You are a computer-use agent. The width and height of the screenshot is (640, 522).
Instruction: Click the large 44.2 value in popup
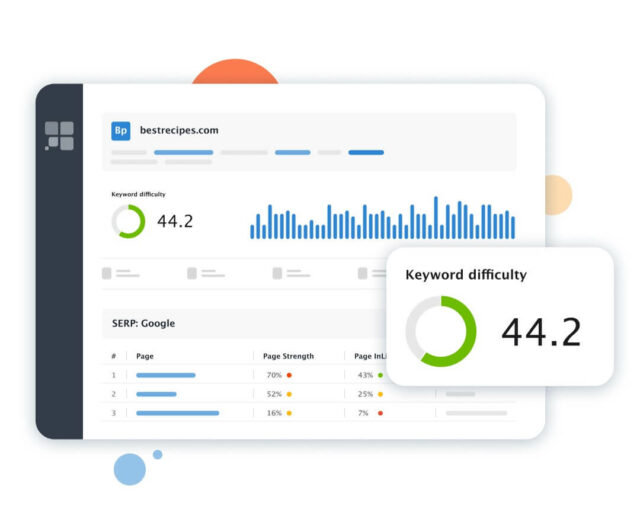541,332
